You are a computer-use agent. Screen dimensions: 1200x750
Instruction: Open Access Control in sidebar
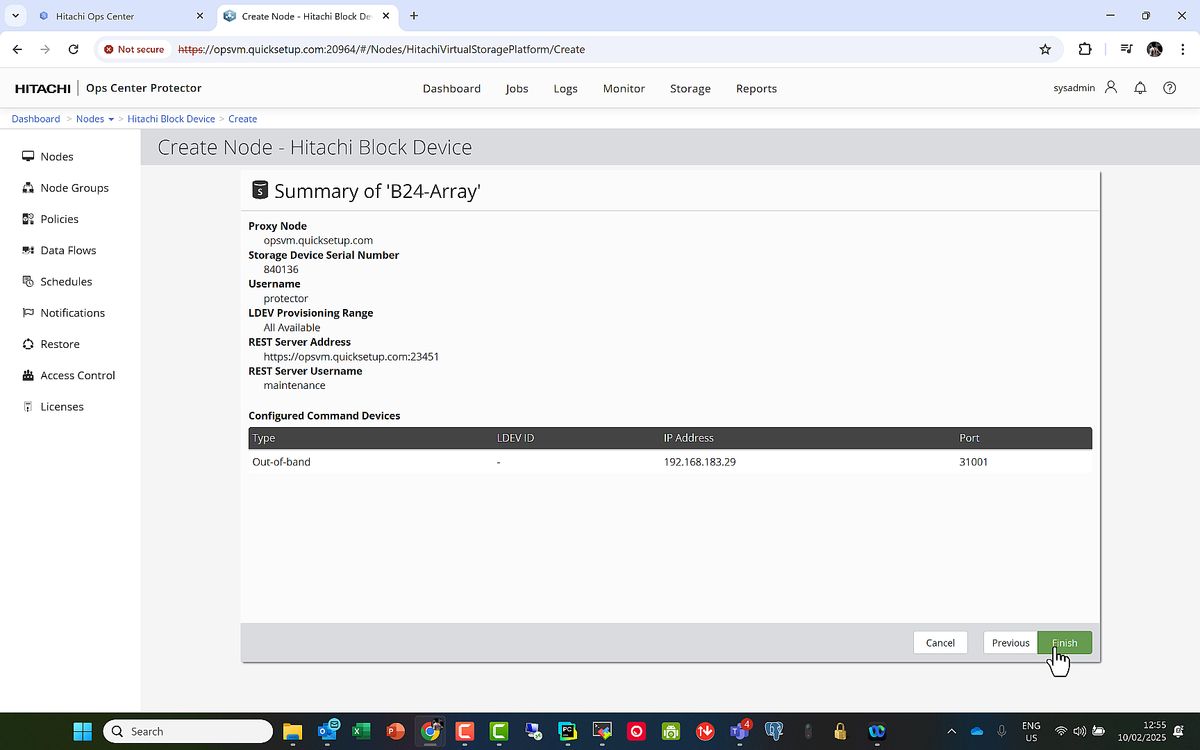tap(68, 375)
